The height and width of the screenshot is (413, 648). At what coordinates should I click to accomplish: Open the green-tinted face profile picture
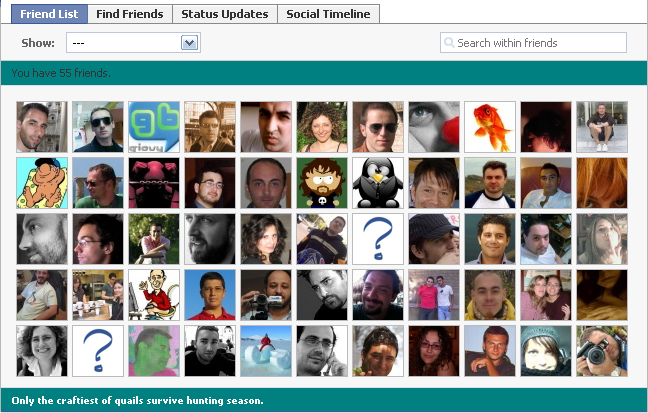pyautogui.click(x=154, y=351)
